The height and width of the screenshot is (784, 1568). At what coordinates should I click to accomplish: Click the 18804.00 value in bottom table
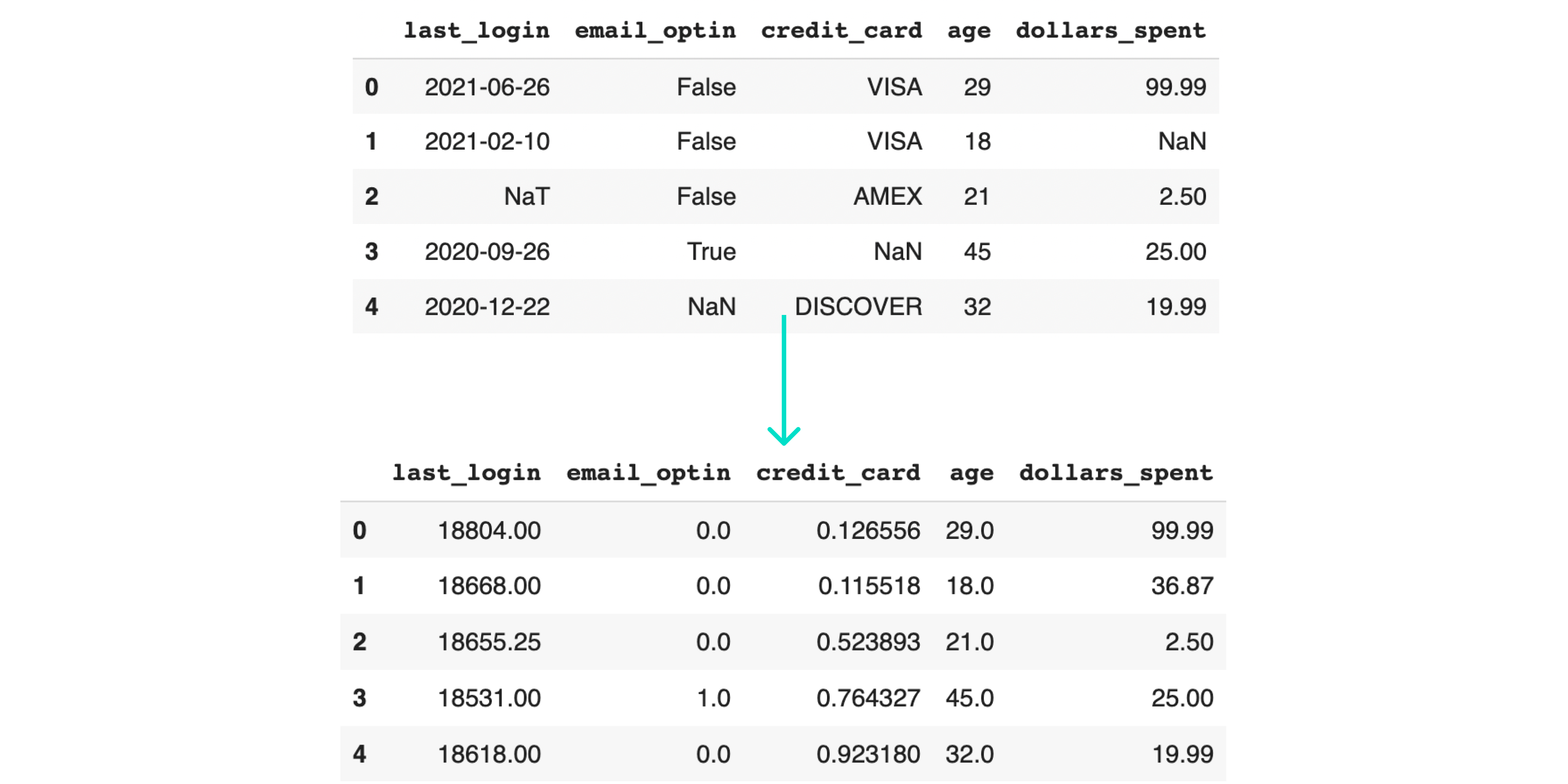pos(489,531)
